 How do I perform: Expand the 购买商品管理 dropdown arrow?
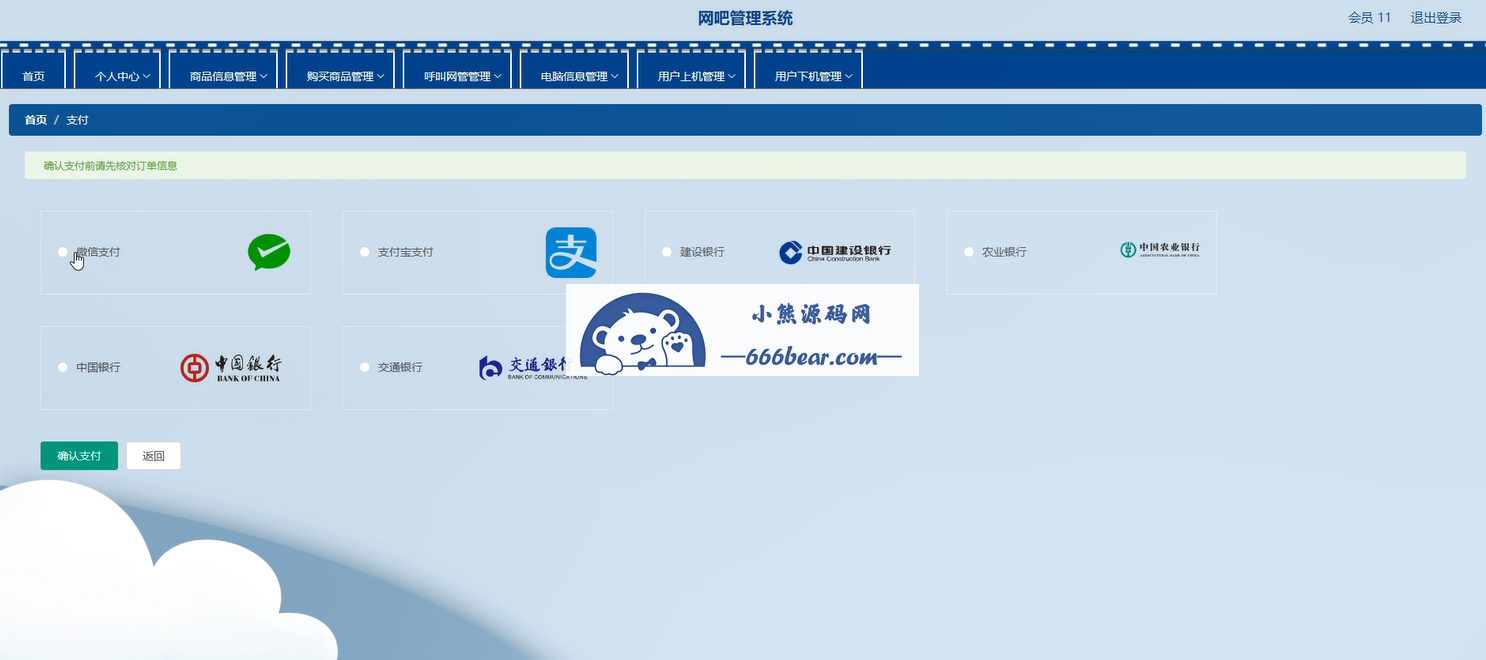[380, 77]
